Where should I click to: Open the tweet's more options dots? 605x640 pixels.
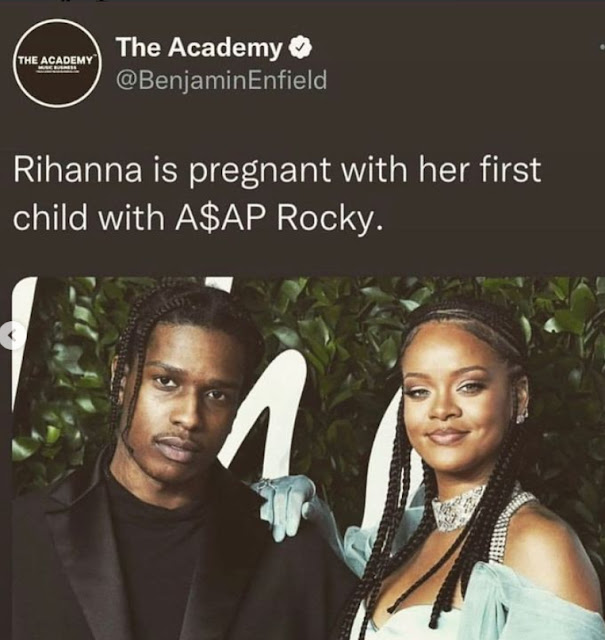point(603,47)
